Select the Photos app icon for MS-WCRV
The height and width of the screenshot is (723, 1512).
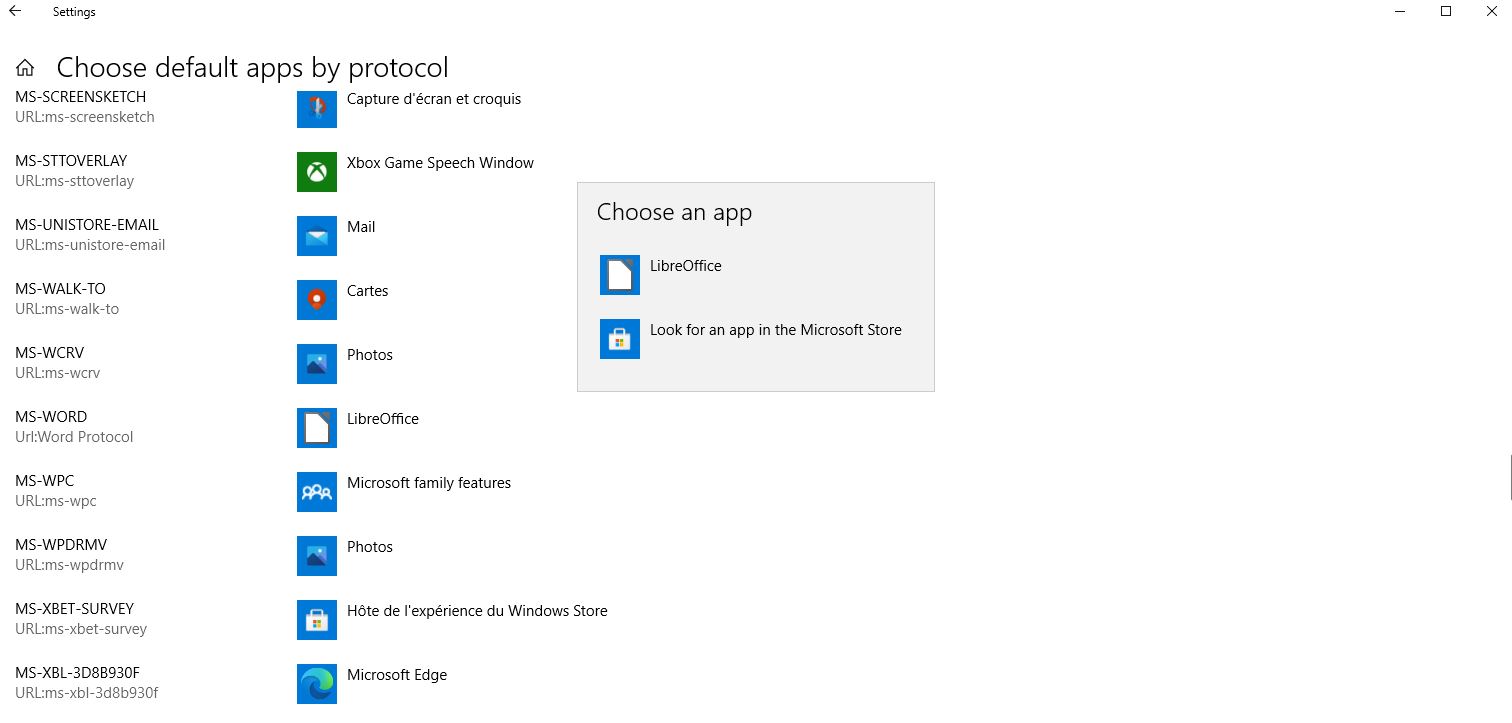click(x=316, y=364)
